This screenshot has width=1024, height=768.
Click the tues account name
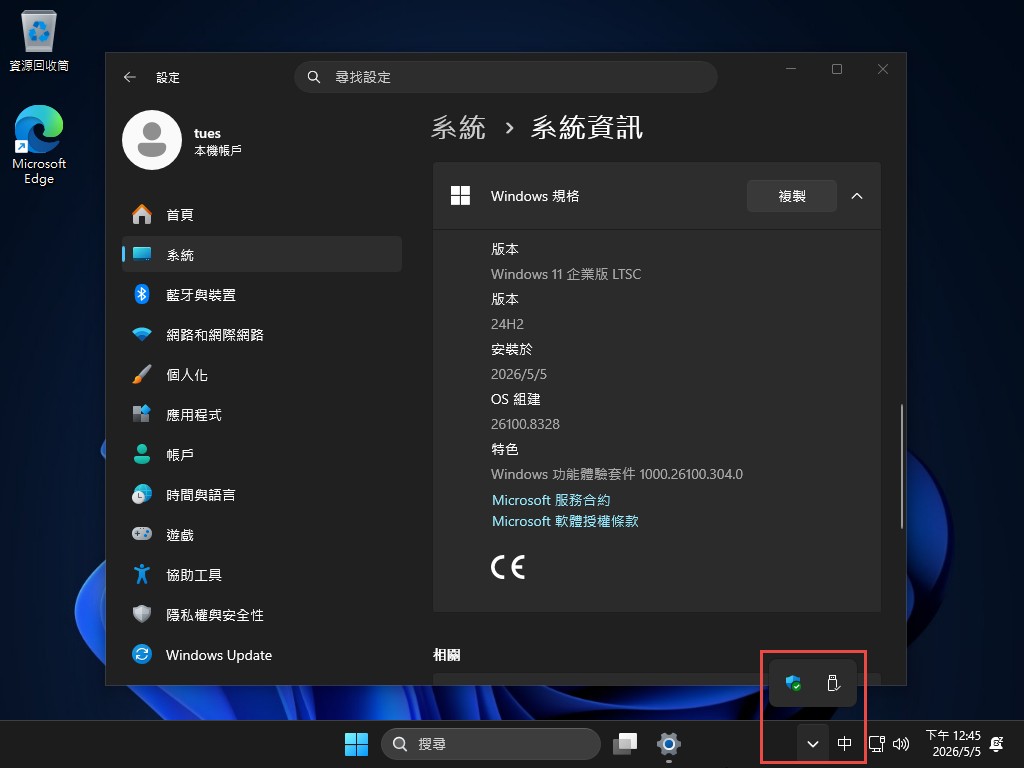[207, 133]
